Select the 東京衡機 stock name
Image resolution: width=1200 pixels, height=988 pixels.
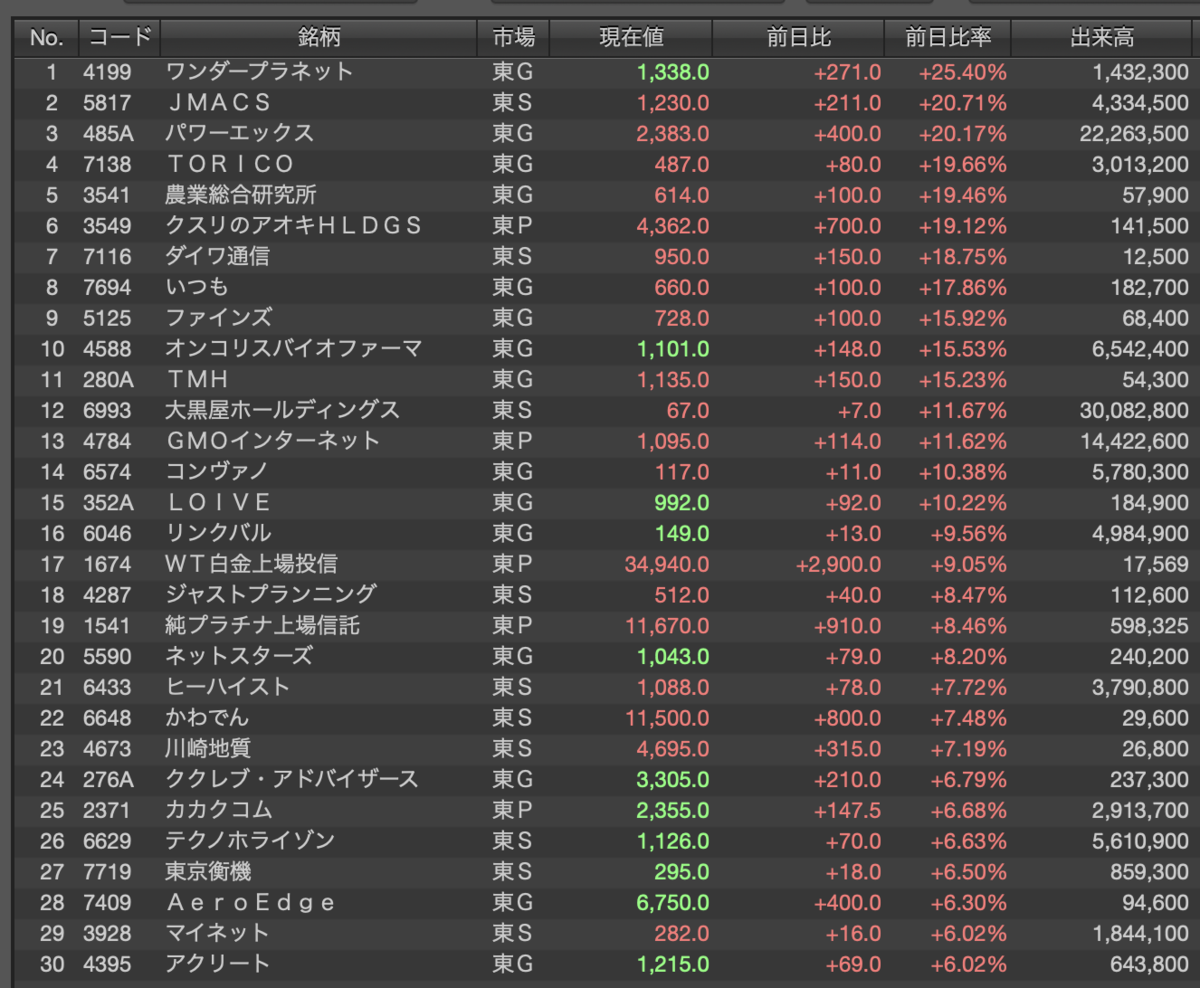pyautogui.click(x=208, y=872)
